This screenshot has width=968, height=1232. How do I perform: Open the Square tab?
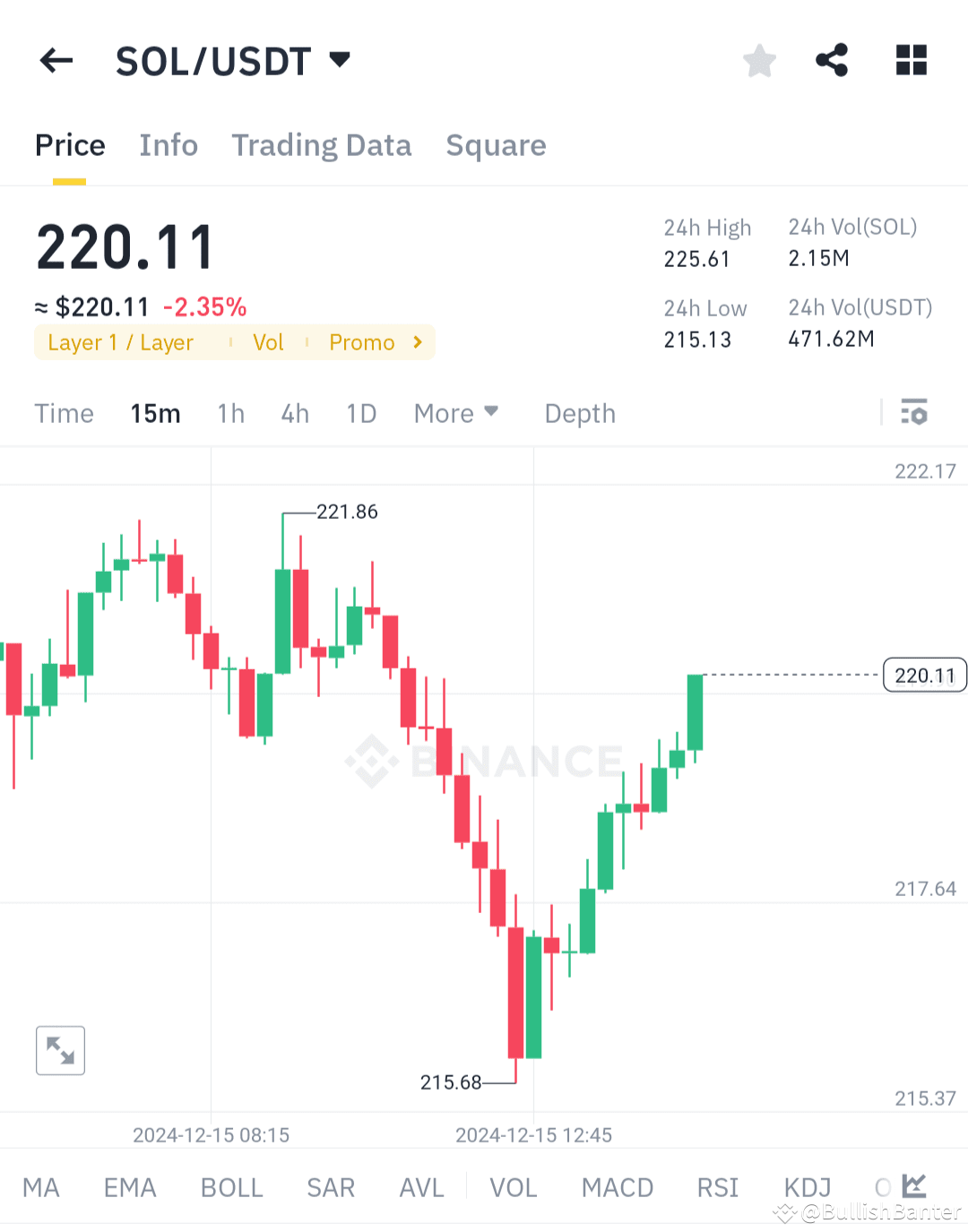(496, 145)
